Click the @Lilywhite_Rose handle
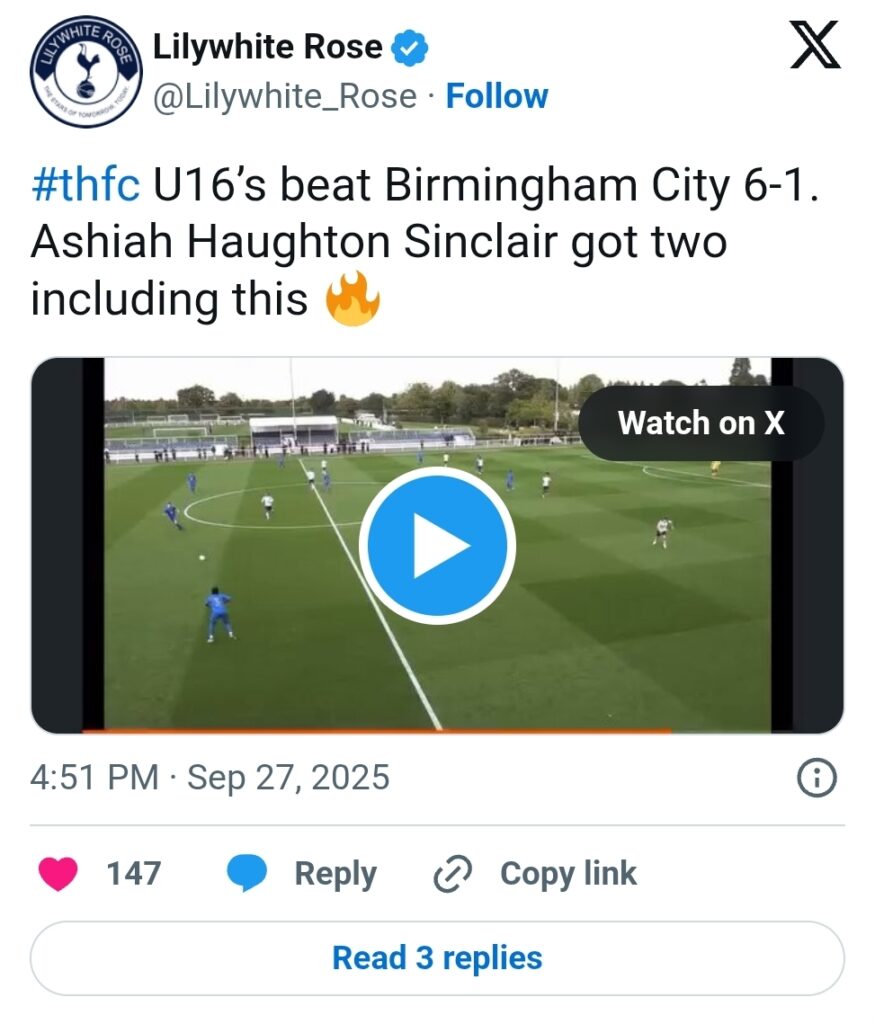Image resolution: width=875 pixels, height=1024 pixels. coord(285,97)
